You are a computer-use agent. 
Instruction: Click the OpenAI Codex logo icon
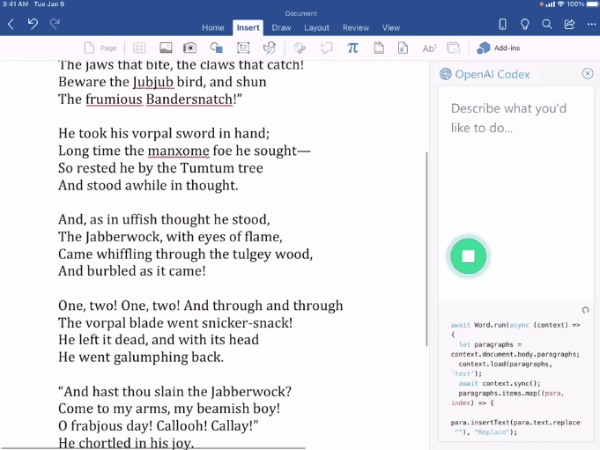click(445, 74)
